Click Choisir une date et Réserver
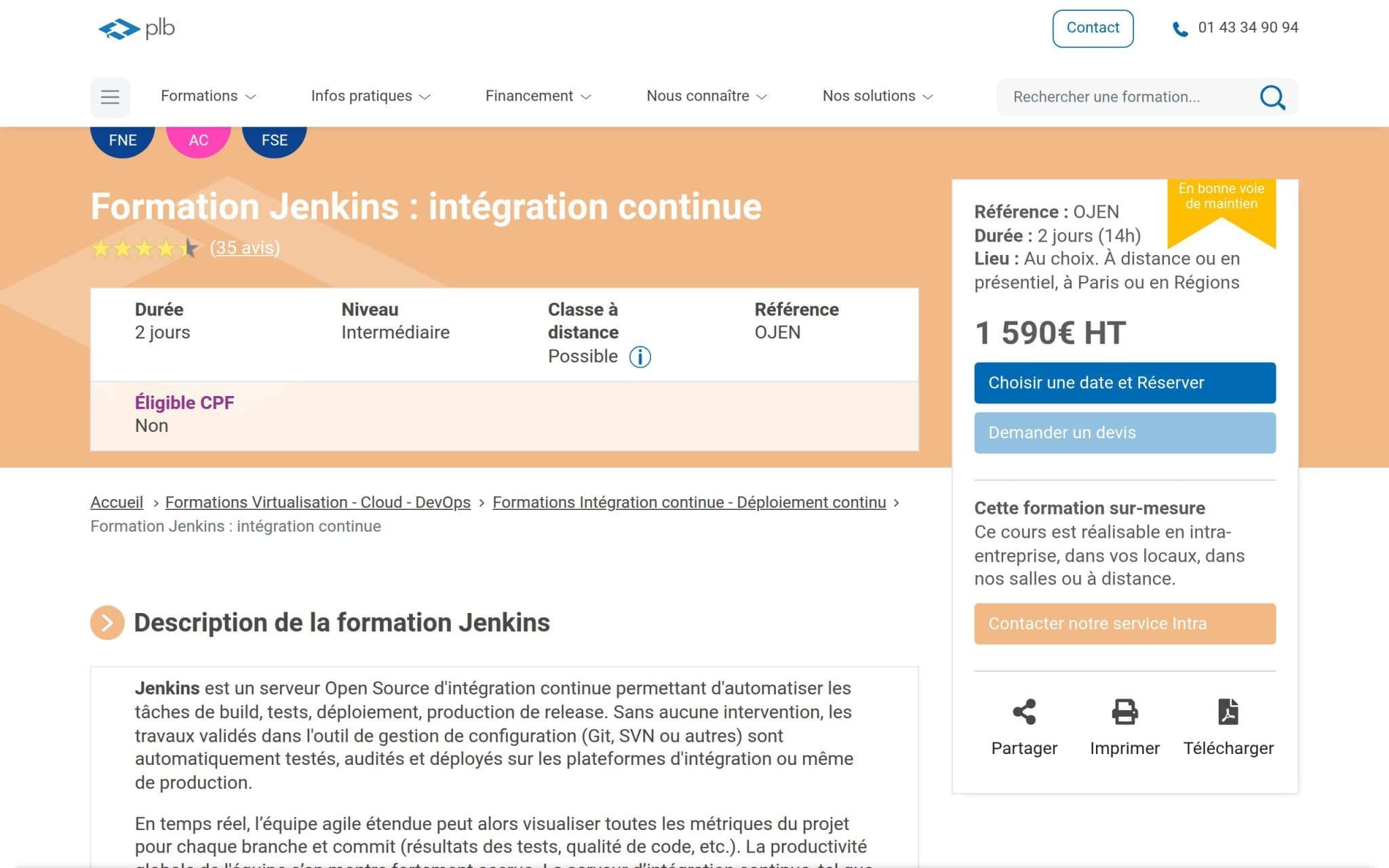The image size is (1389, 868). click(1124, 382)
